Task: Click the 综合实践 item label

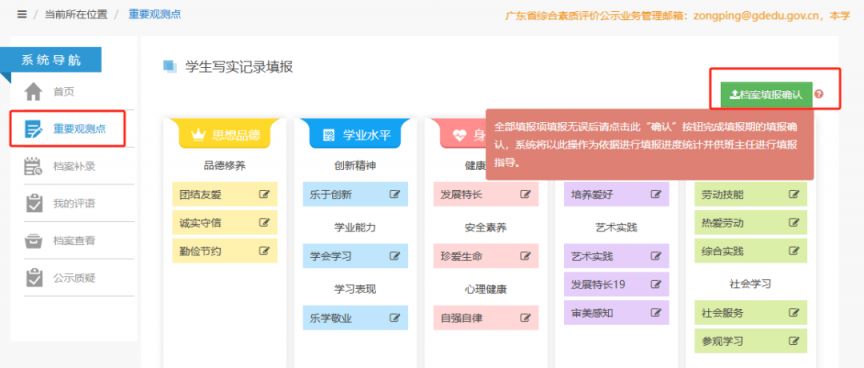Action: tap(722, 251)
